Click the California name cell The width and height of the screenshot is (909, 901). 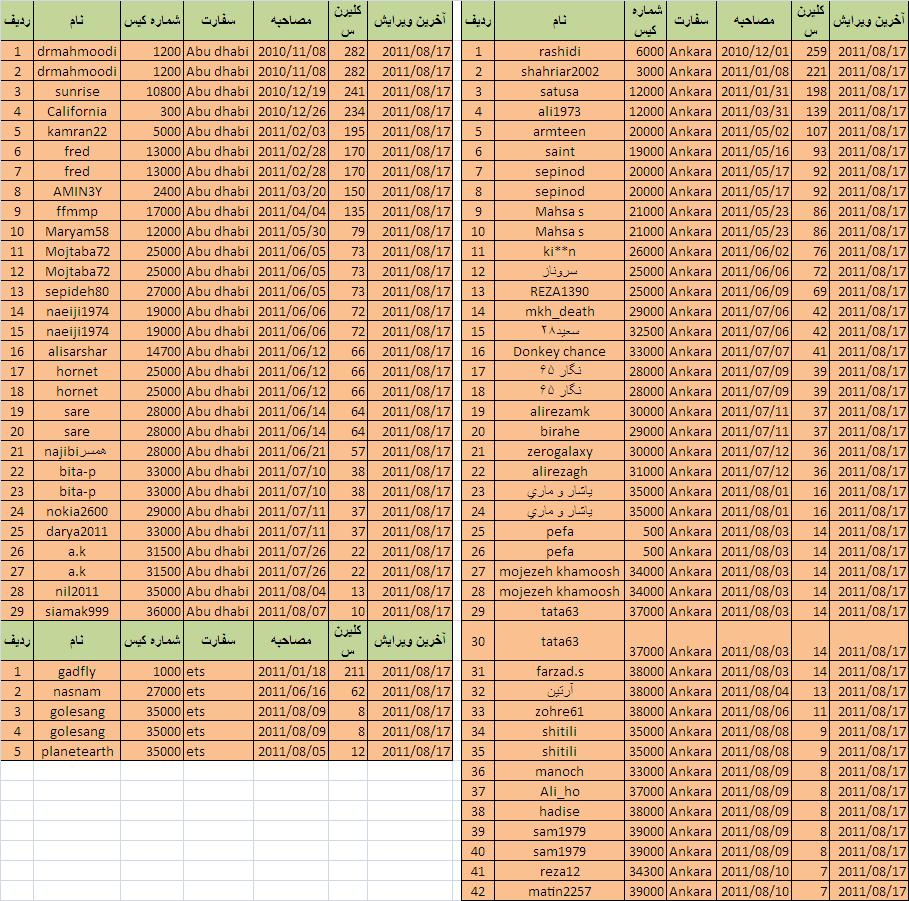[x=76, y=111]
